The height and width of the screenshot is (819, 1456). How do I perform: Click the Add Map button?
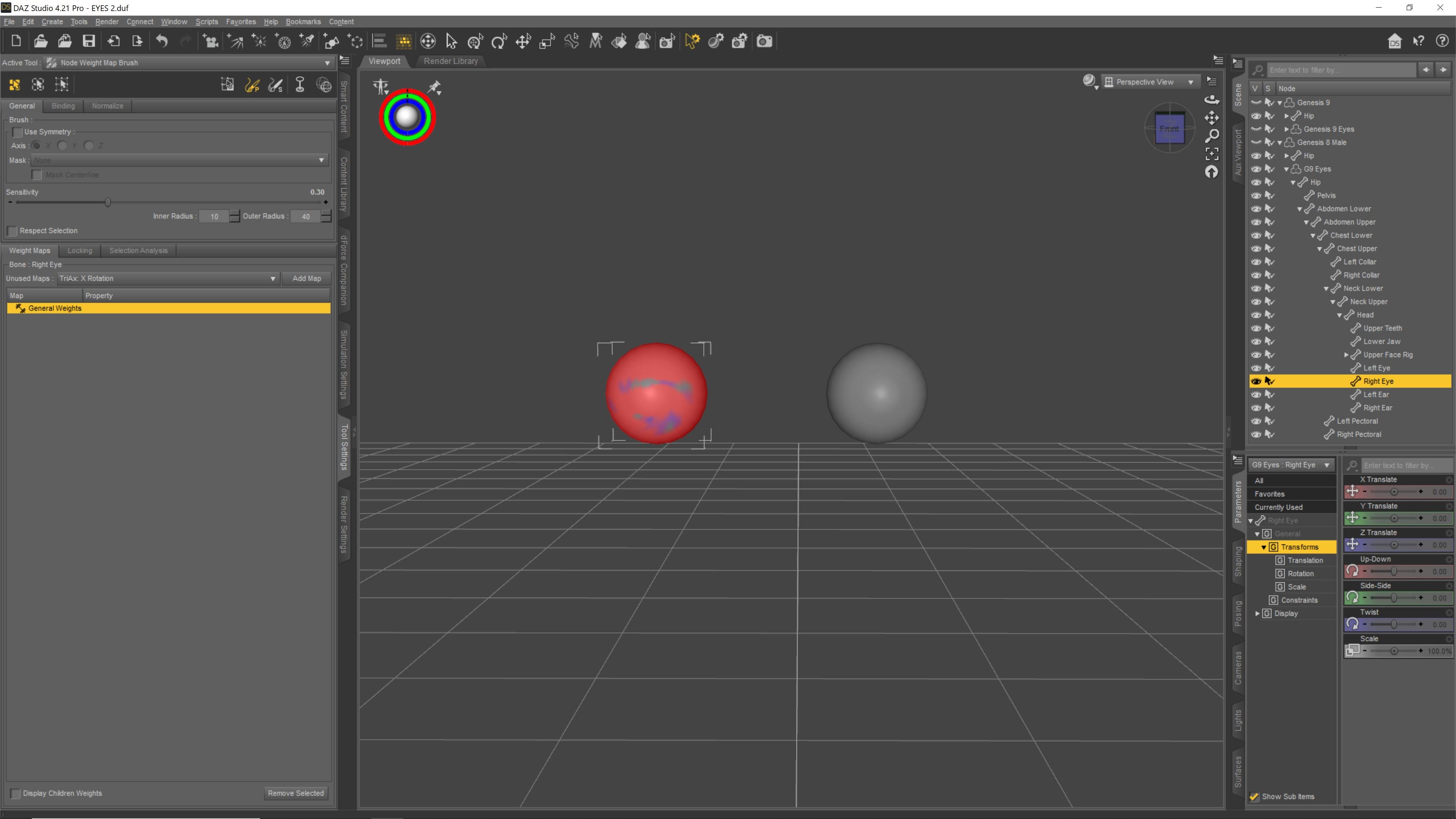tap(306, 278)
